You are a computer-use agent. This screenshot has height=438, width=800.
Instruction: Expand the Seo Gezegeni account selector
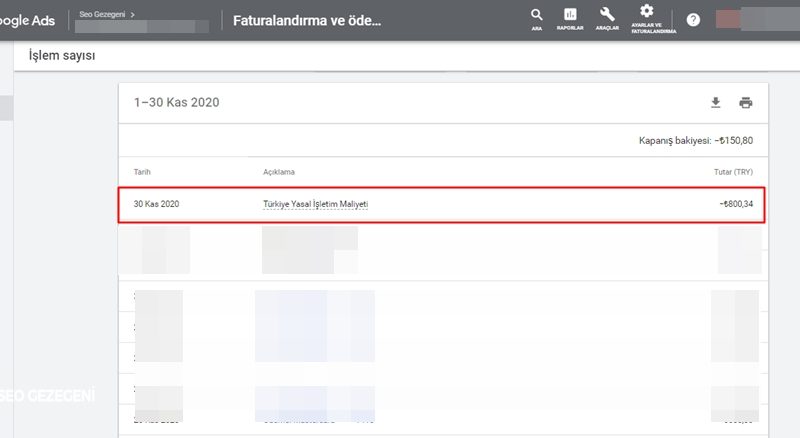point(107,14)
